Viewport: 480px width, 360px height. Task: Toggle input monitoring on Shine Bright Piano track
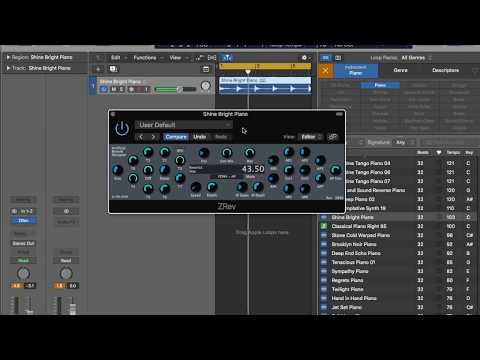tap(146, 89)
